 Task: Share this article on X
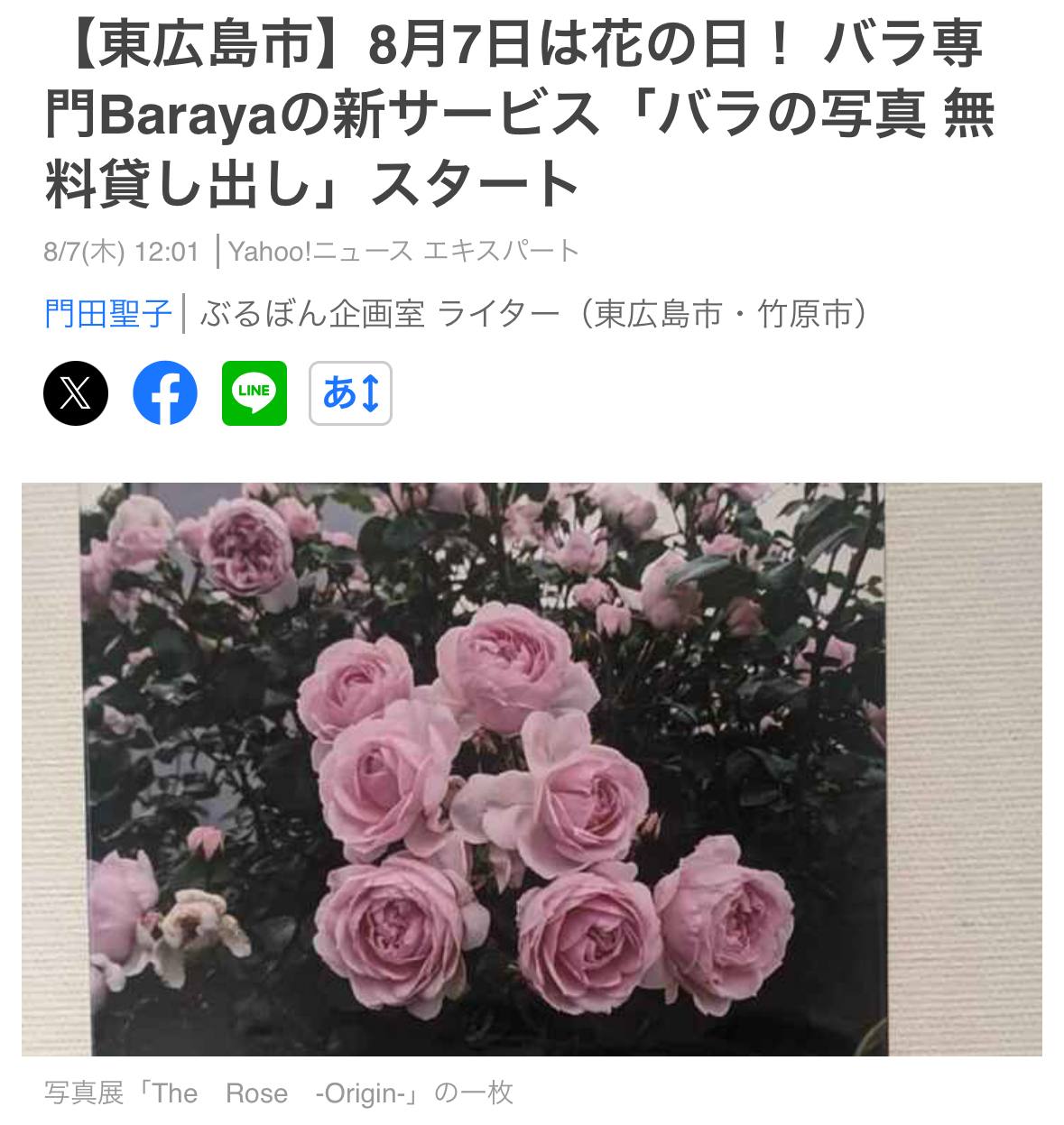pyautogui.click(x=76, y=393)
